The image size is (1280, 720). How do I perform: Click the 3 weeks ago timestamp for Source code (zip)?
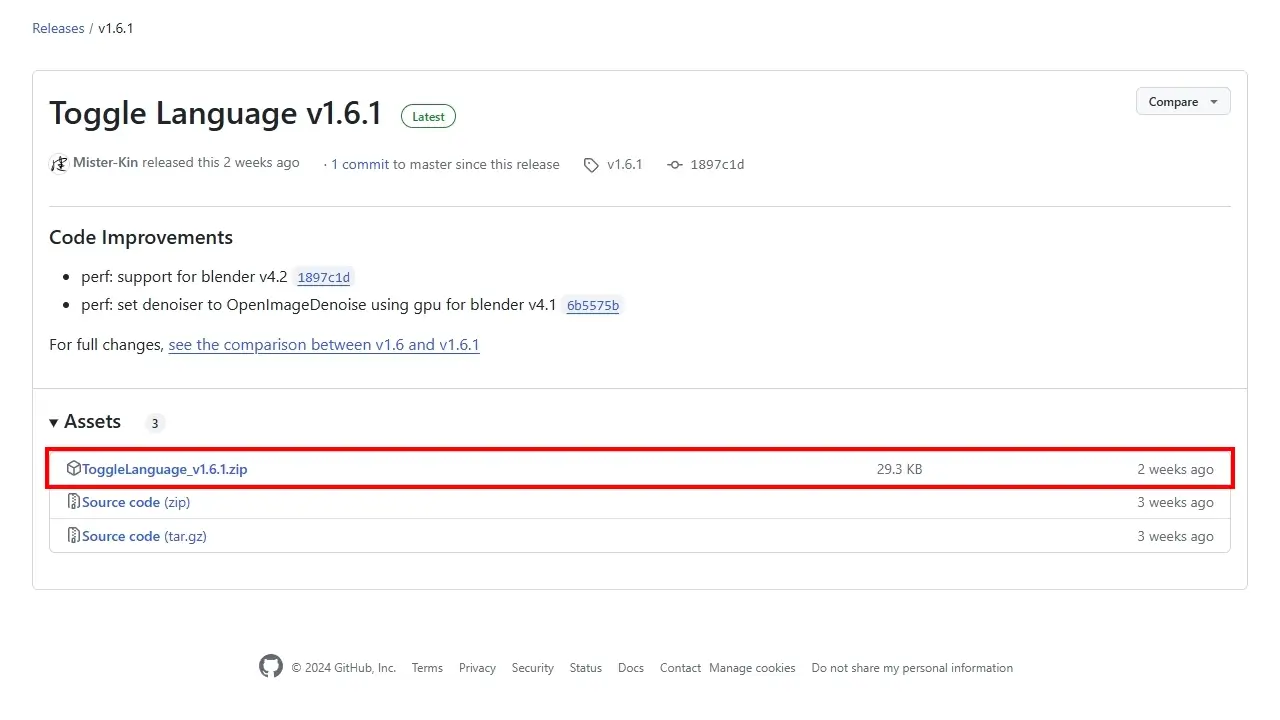1175,502
